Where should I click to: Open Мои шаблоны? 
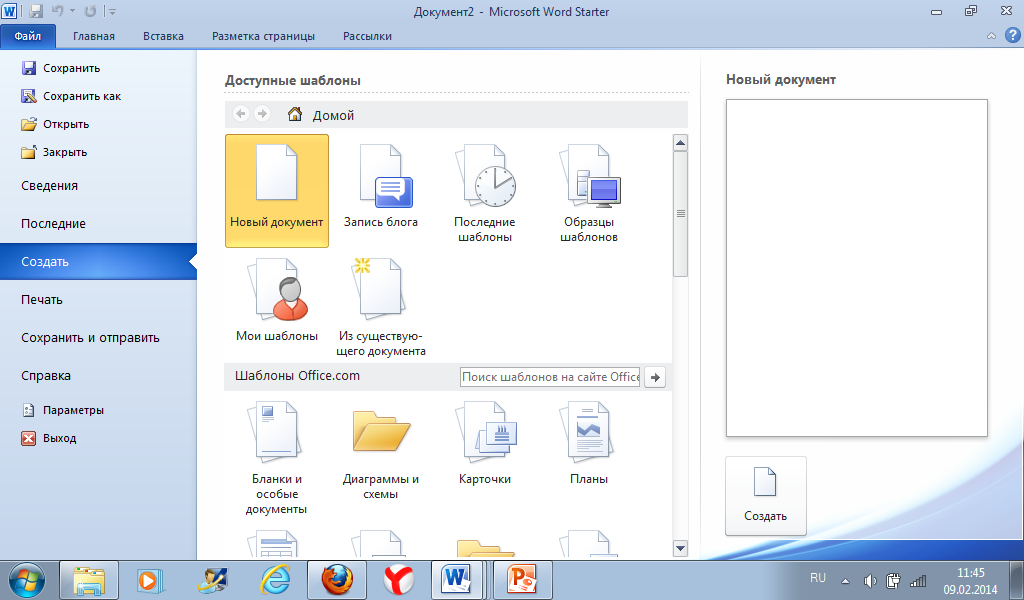pyautogui.click(x=277, y=300)
